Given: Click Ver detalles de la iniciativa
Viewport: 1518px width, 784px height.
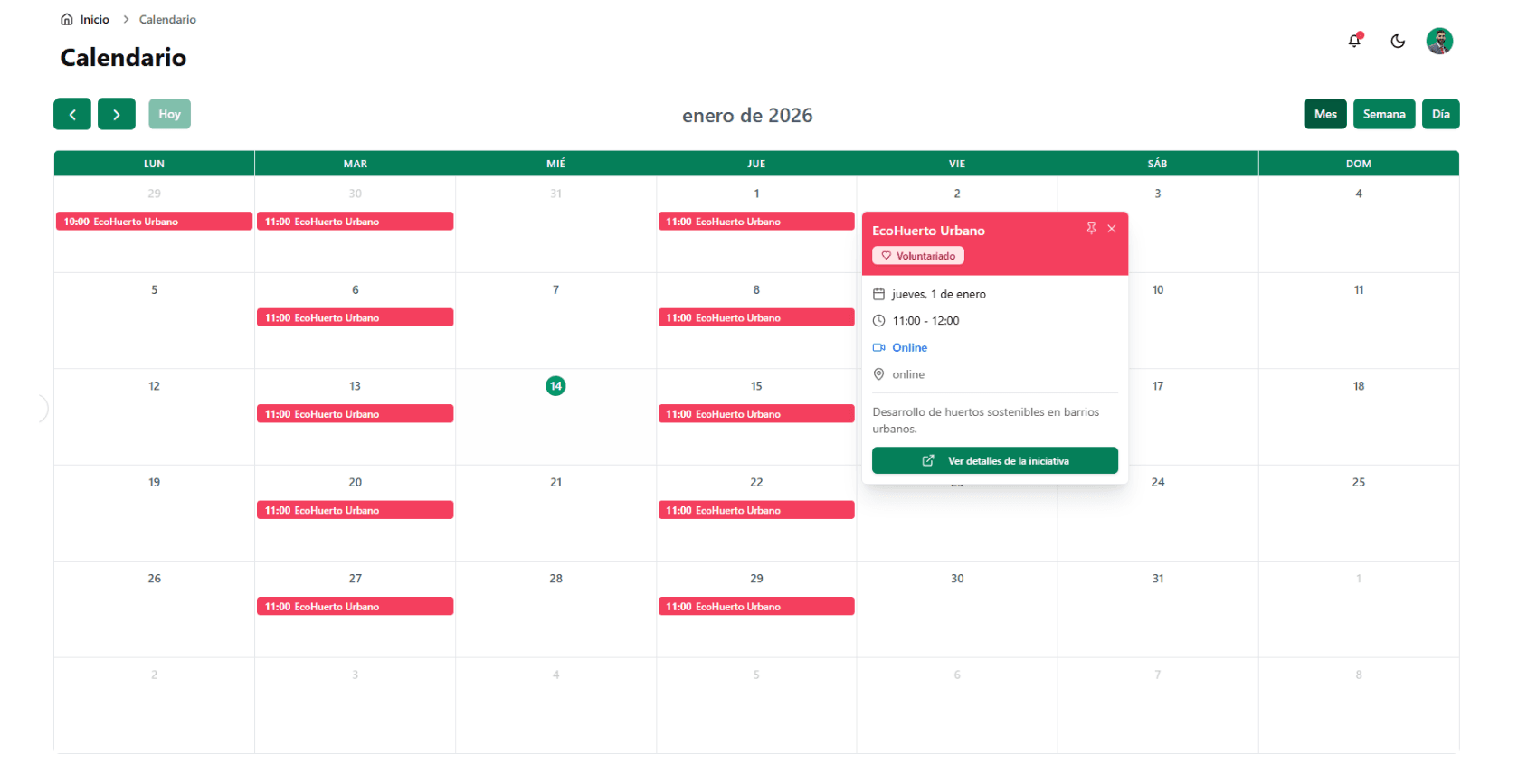Looking at the screenshot, I should click(995, 460).
